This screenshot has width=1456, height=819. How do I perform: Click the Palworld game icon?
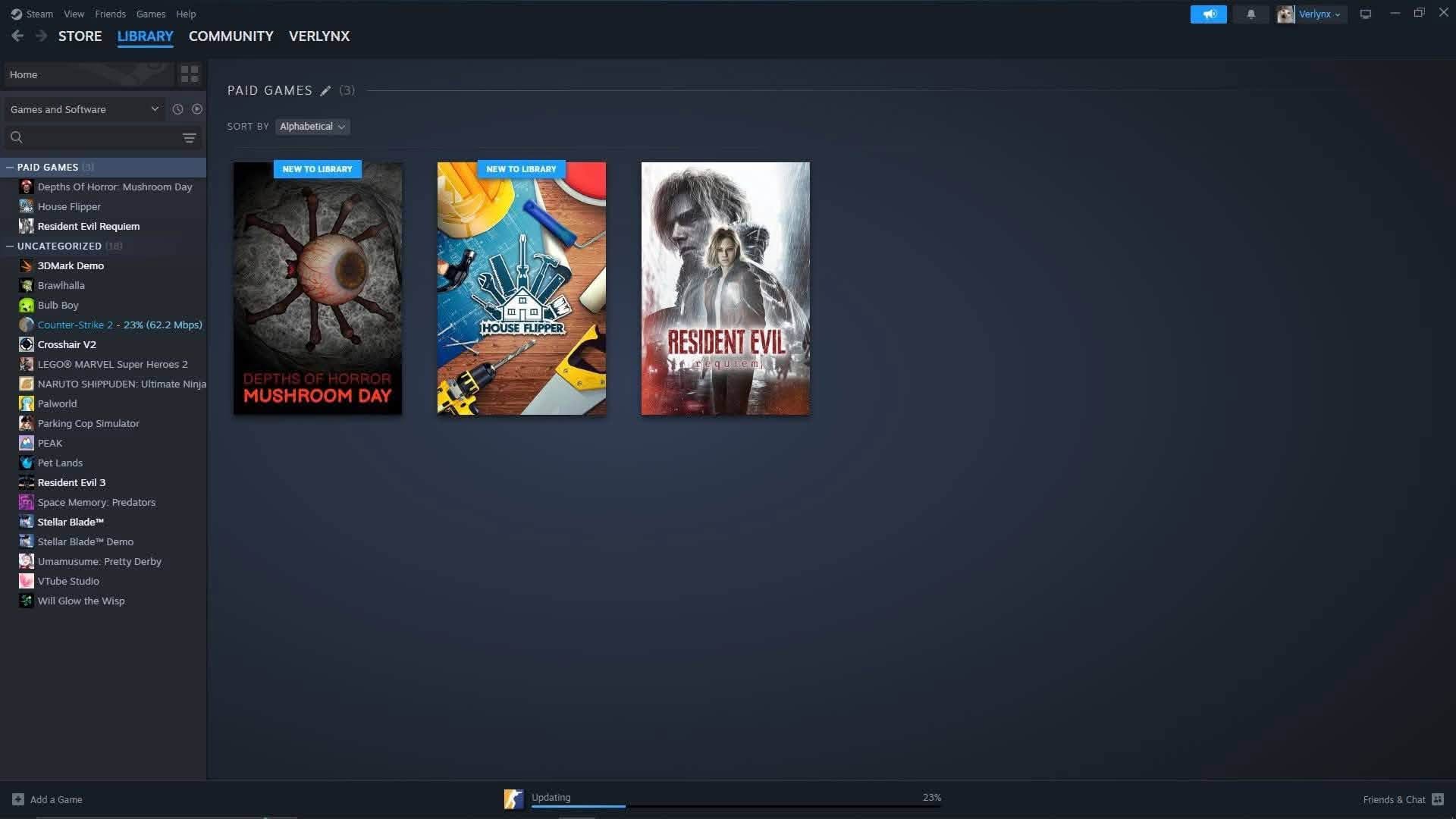[x=27, y=403]
